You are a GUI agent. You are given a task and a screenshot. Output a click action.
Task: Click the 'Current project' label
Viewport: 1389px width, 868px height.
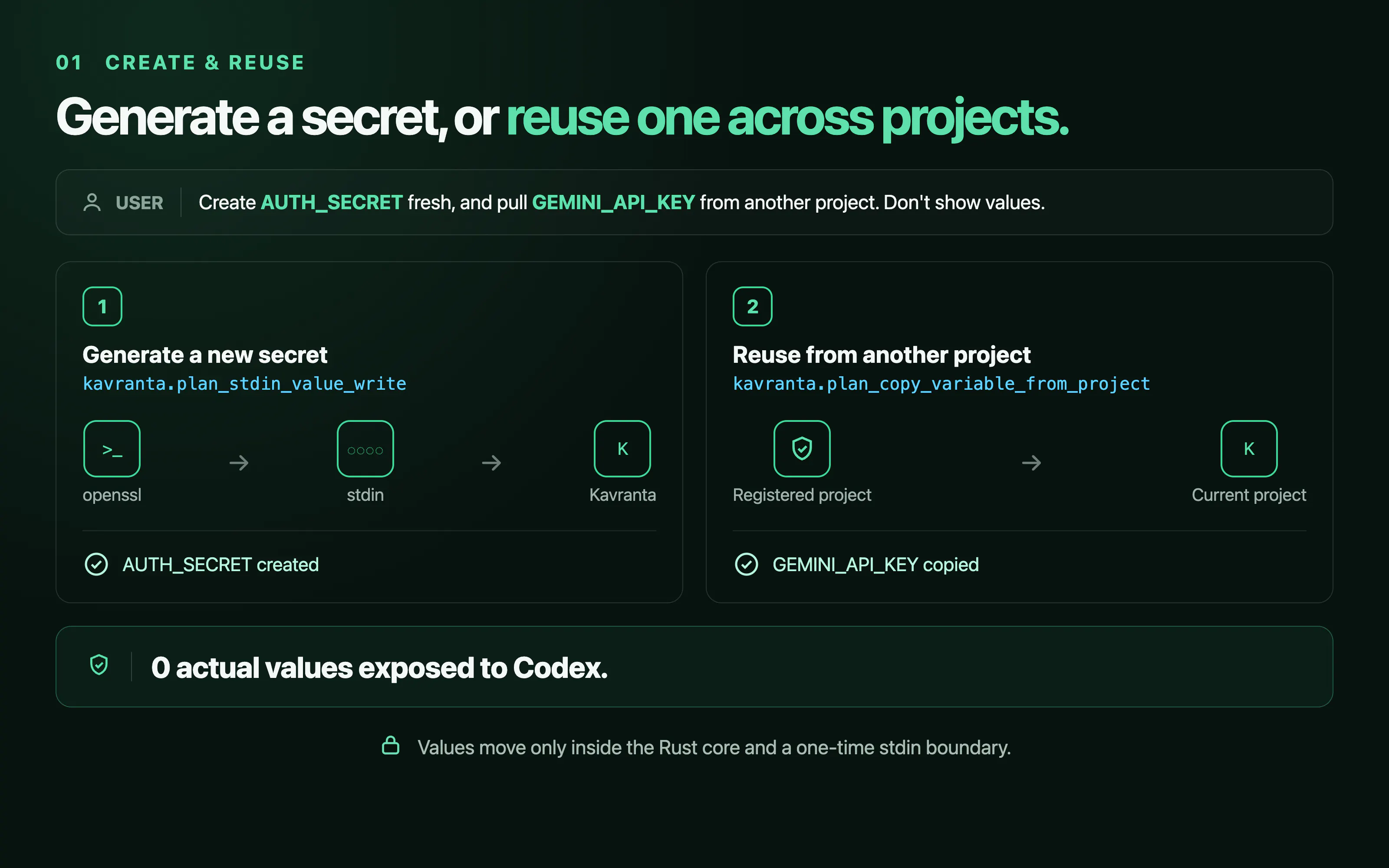[x=1249, y=495]
